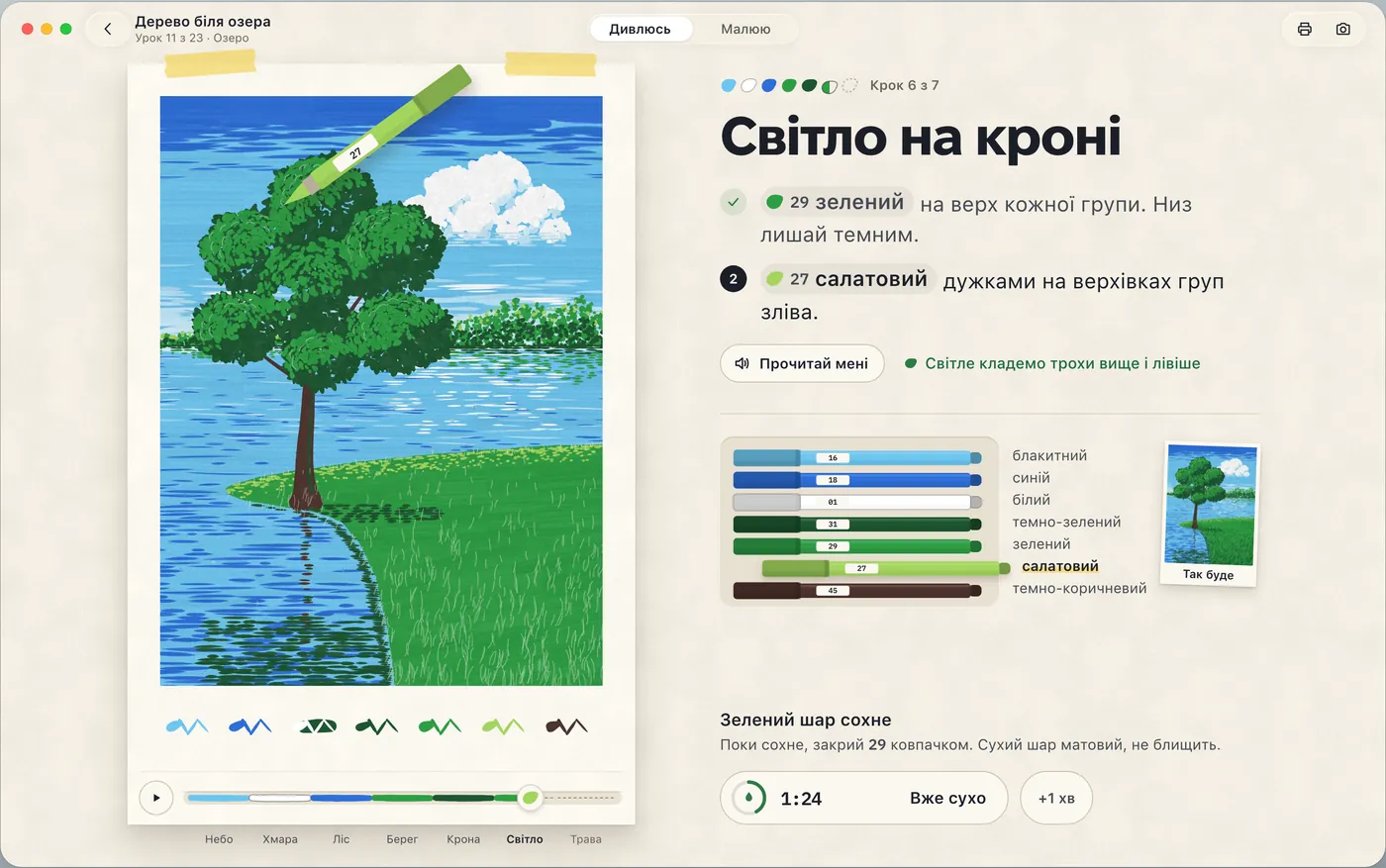Click the blue third step dot
The height and width of the screenshot is (868, 1386).
tap(769, 86)
